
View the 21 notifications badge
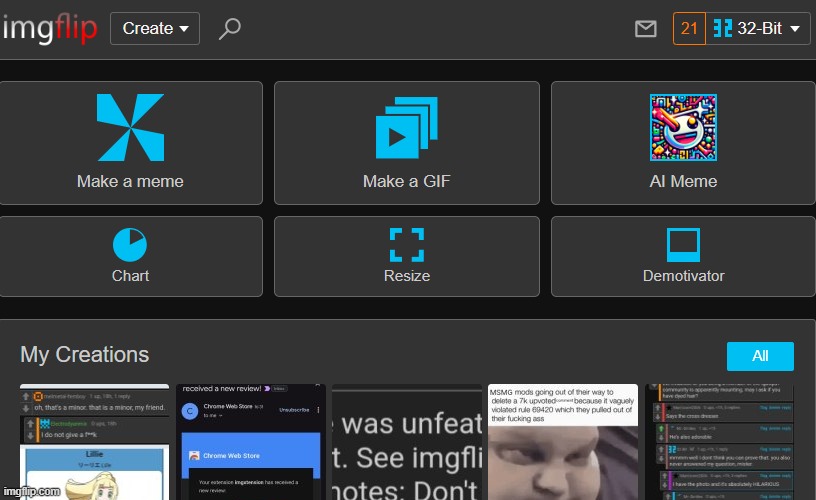(x=689, y=29)
